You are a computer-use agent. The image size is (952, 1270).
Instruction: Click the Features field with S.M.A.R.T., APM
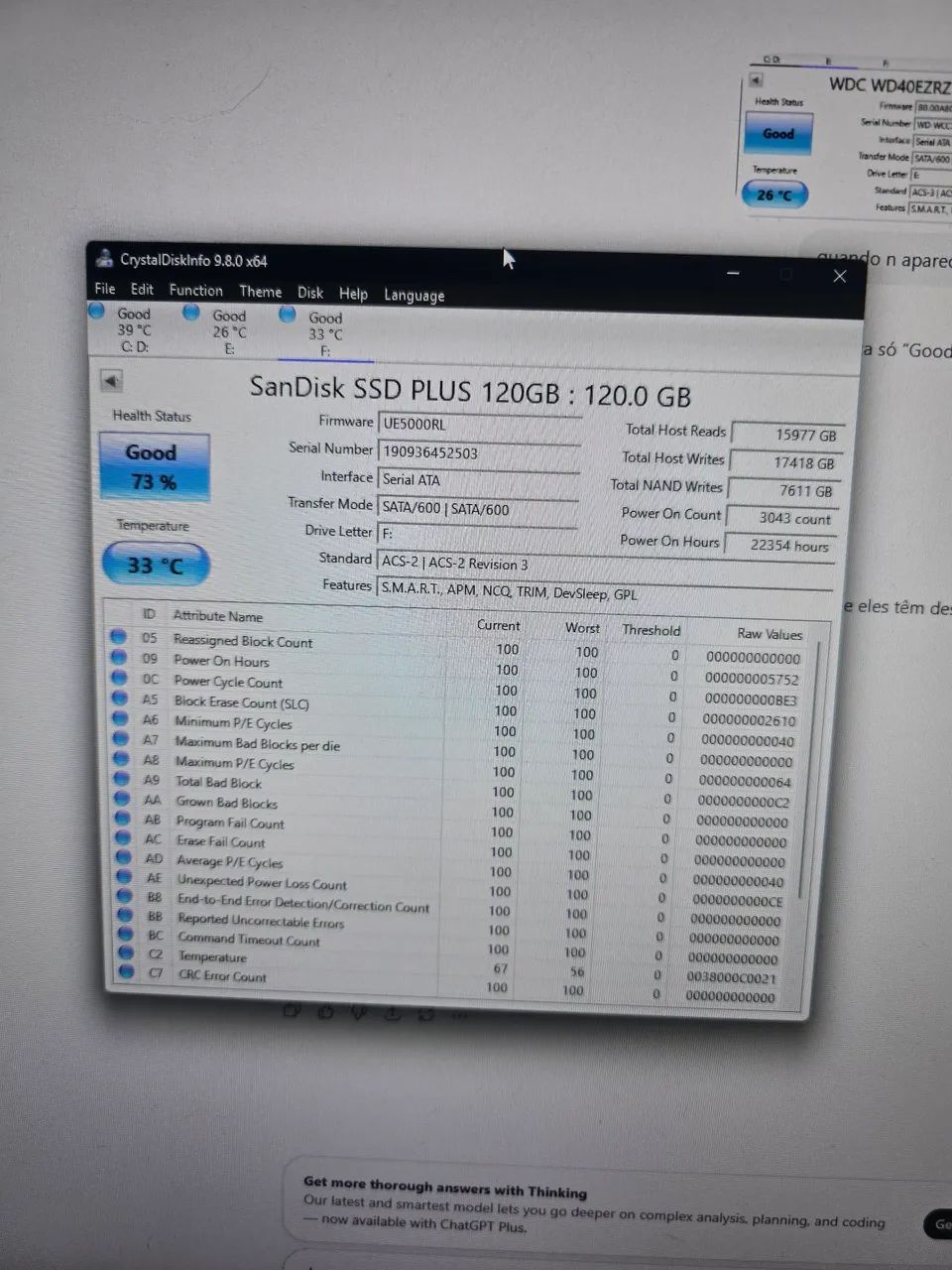[604, 590]
